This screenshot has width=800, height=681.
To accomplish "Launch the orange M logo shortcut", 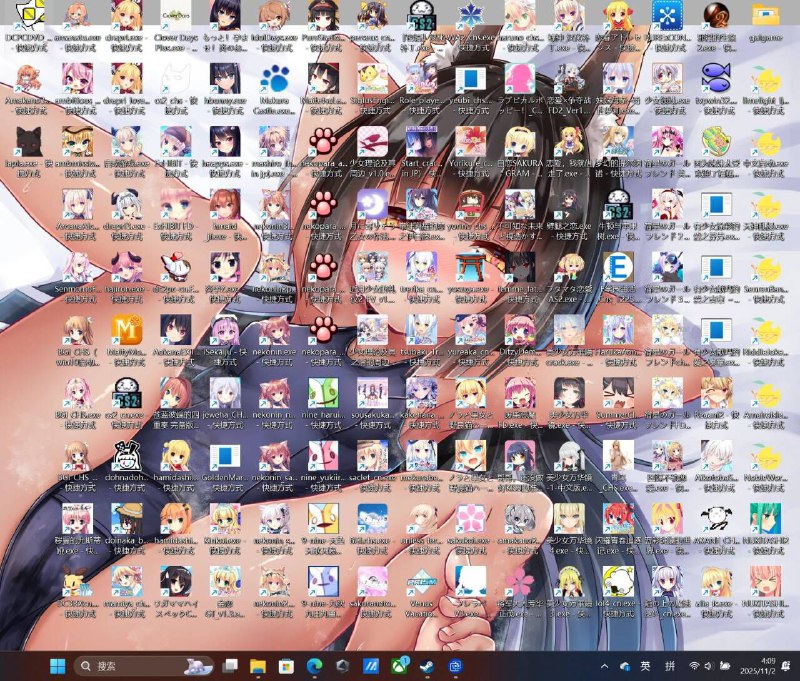I will point(127,330).
